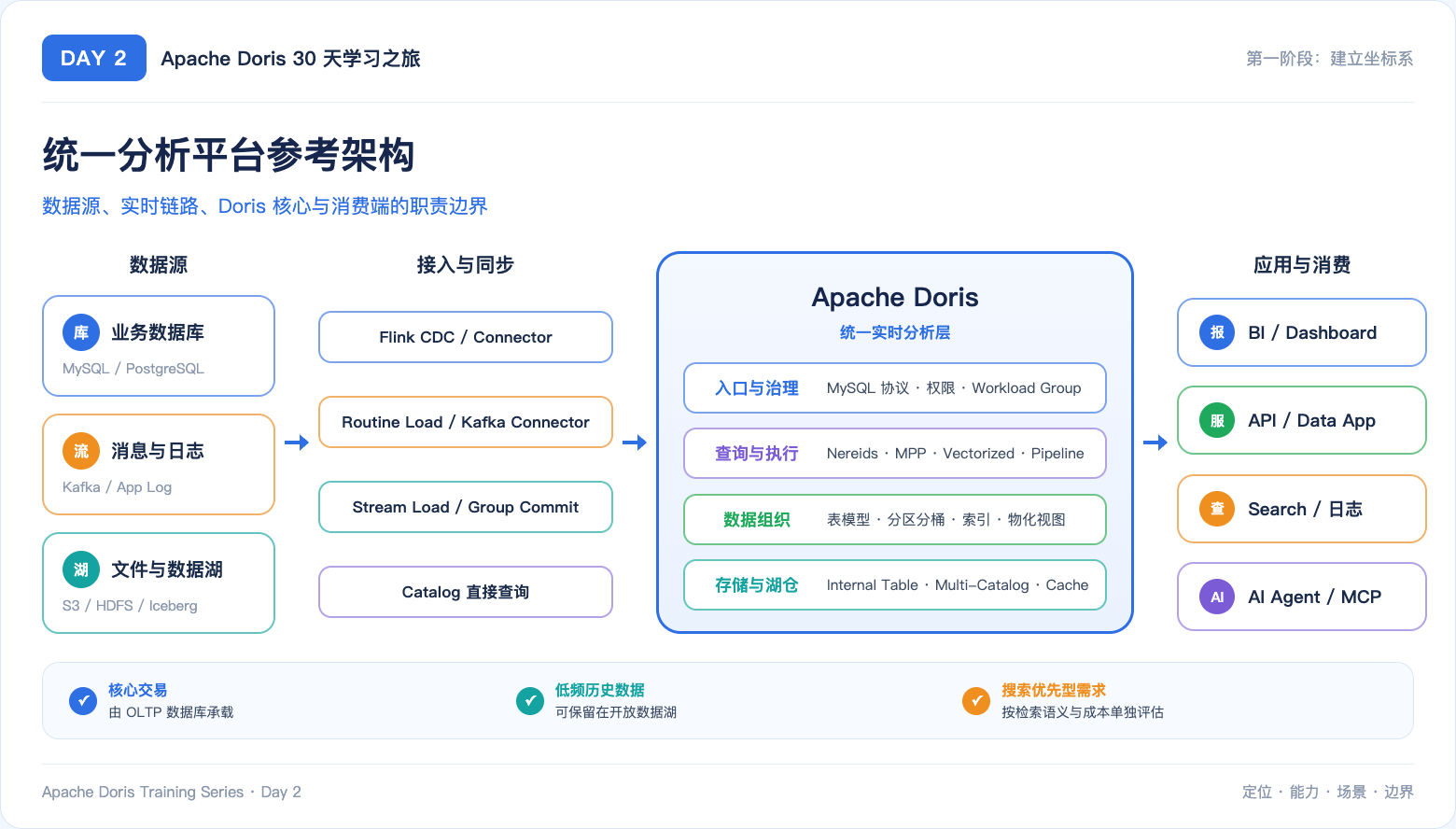Screen dimensions: 1456x829
Task: Click the 第一阶段：建立坐标系 text
Action: tap(1330, 59)
